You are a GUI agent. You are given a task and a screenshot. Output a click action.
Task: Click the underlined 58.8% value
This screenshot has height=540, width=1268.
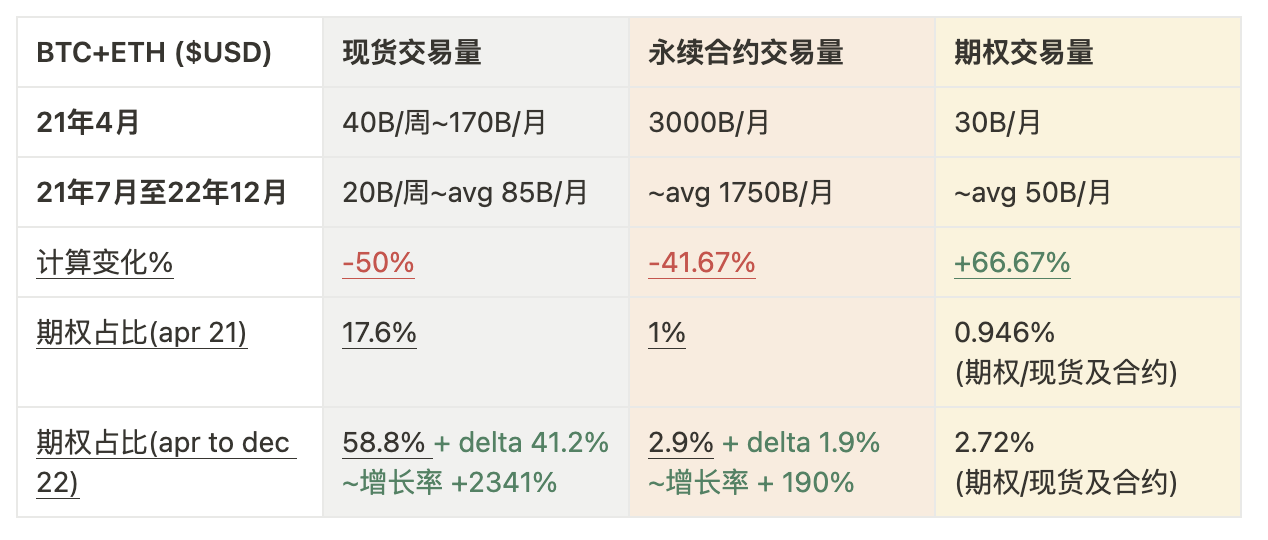tap(385, 442)
